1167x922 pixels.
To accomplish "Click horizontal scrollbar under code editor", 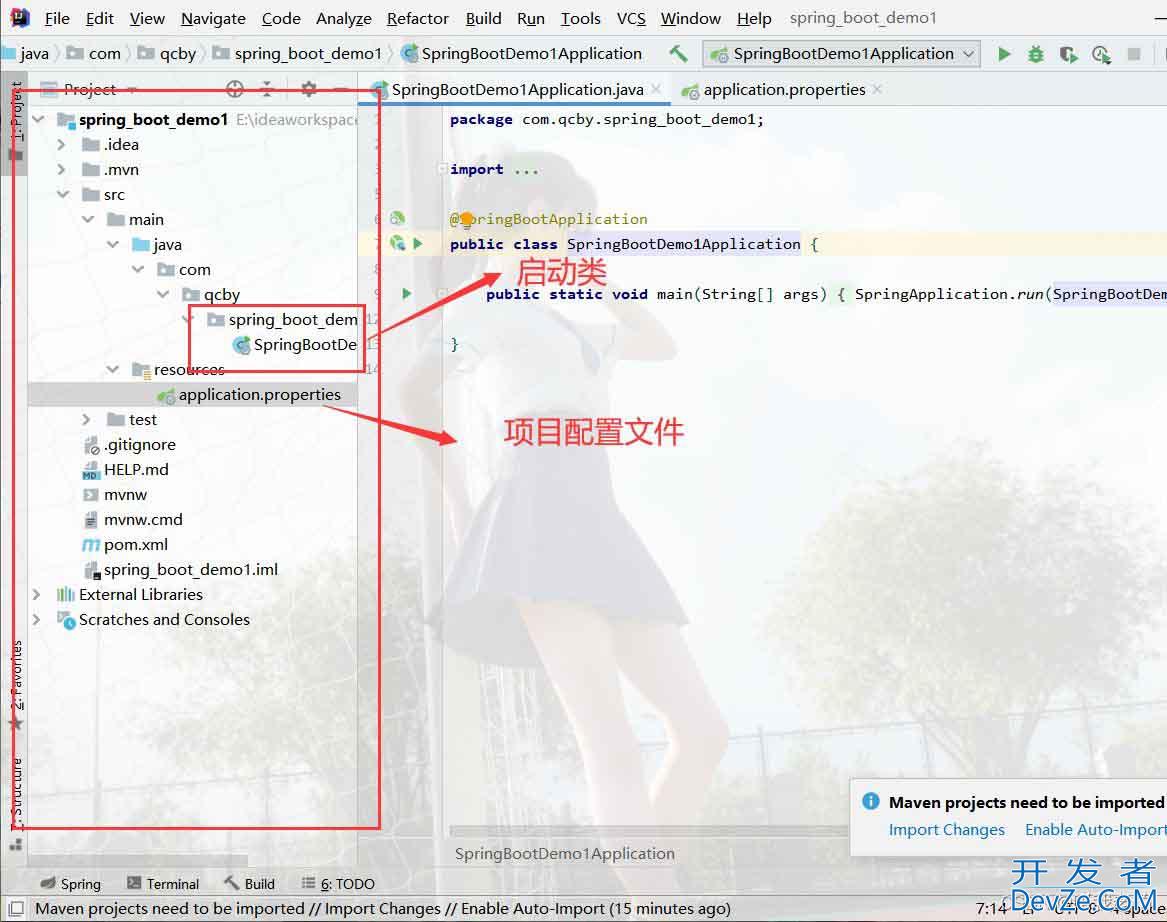I will tap(649, 830).
